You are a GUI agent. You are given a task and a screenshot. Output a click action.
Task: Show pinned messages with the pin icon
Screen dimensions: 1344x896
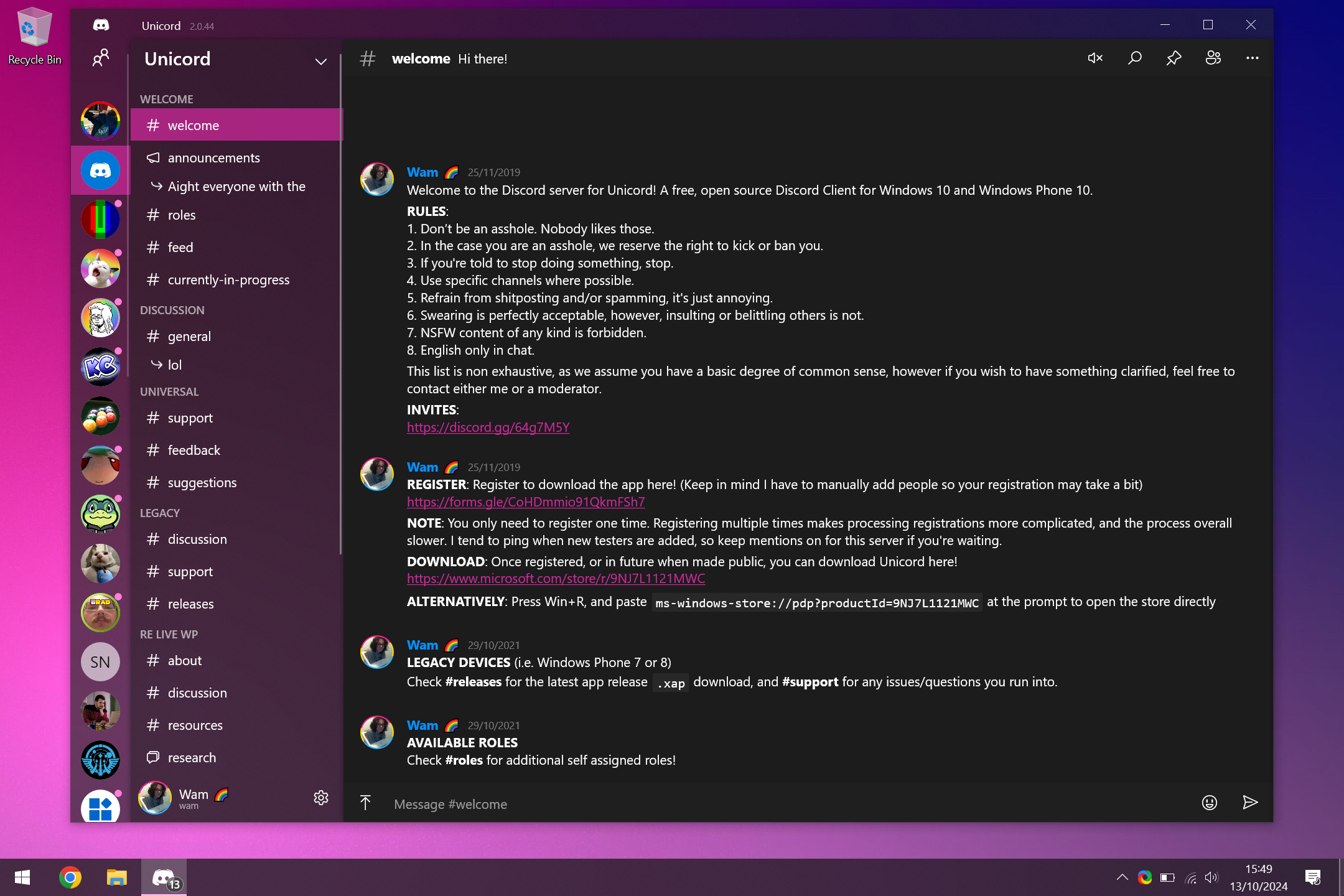coord(1174,58)
